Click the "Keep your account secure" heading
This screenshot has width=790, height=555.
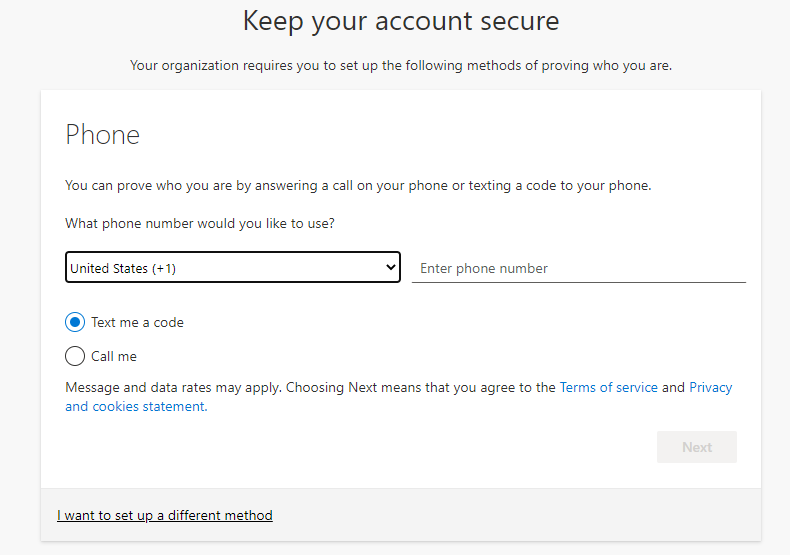coord(401,21)
